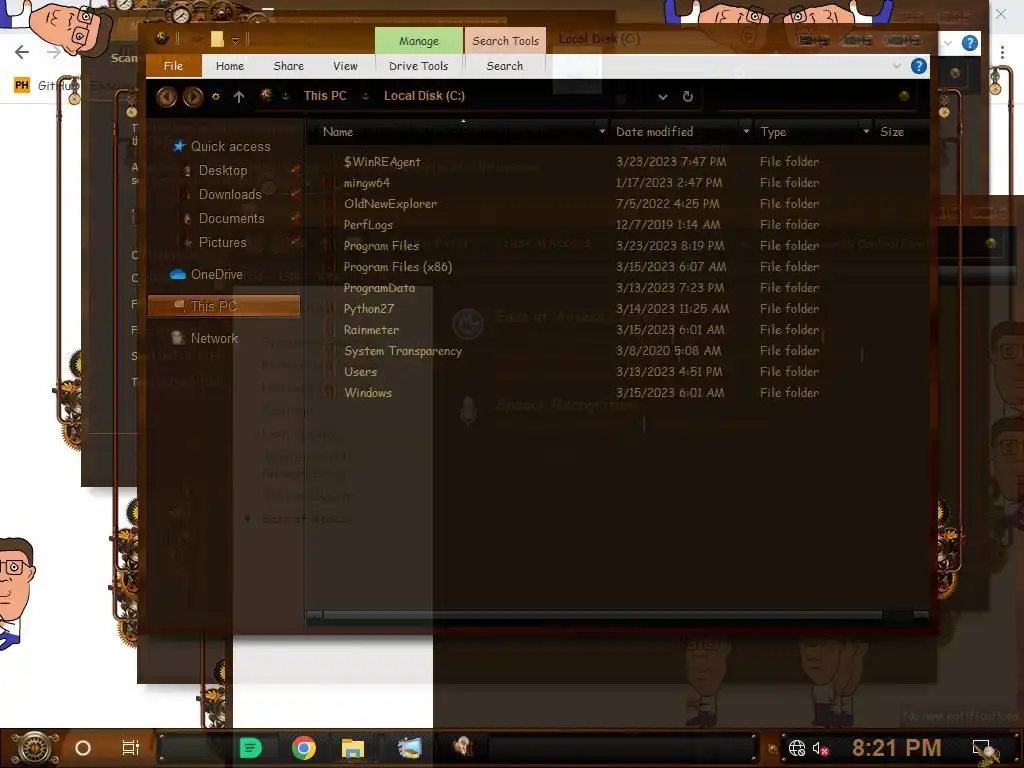Select the mingw64 folder
The height and width of the screenshot is (768, 1024).
tap(367, 183)
